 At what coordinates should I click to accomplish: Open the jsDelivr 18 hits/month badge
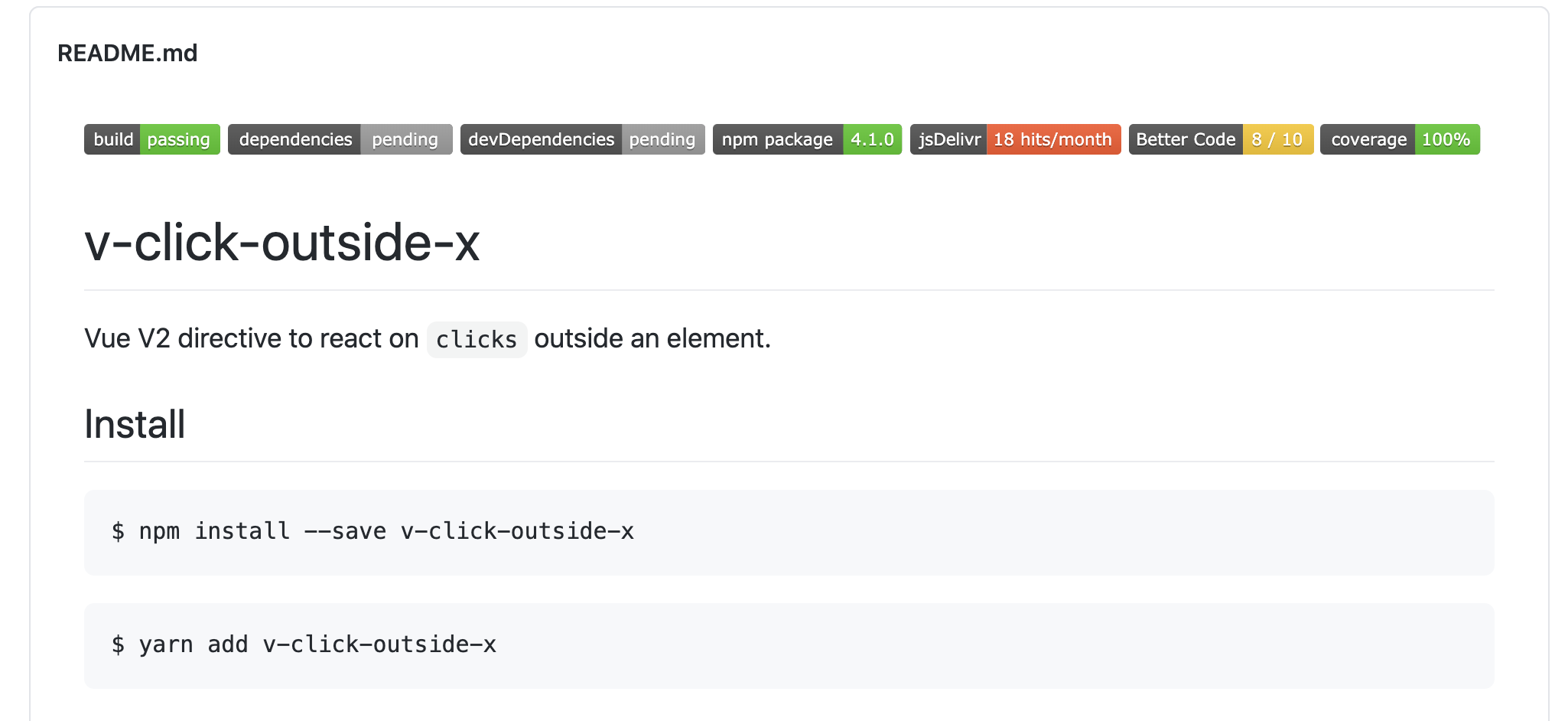point(1016,139)
